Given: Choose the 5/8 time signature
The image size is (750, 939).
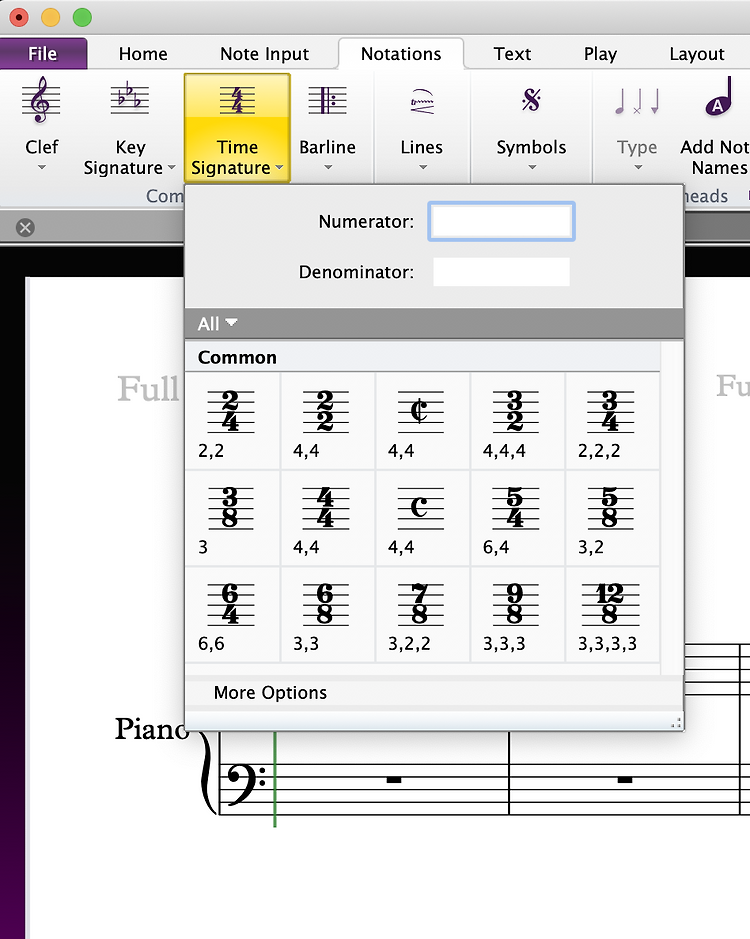Looking at the screenshot, I should [612, 518].
